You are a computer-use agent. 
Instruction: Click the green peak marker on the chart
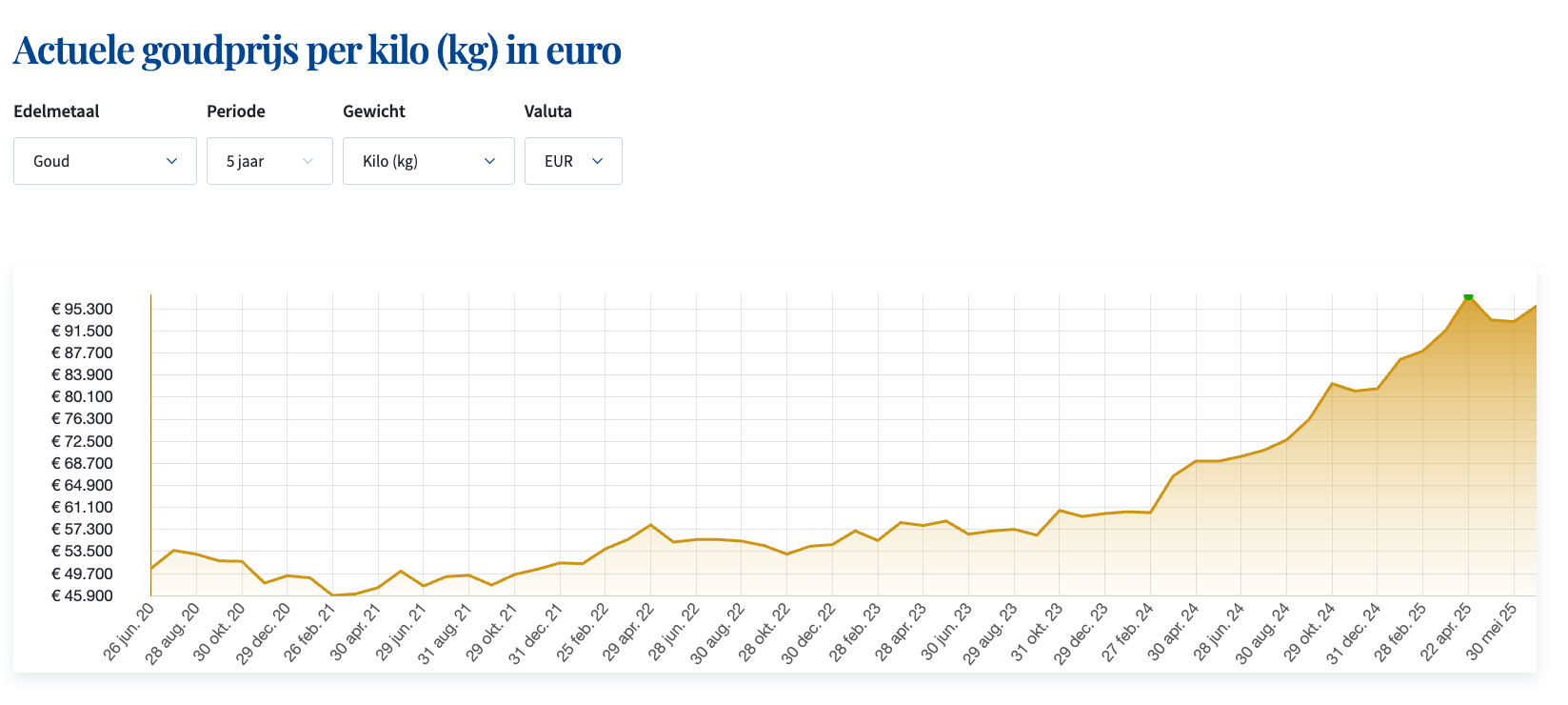pyautogui.click(x=1468, y=296)
